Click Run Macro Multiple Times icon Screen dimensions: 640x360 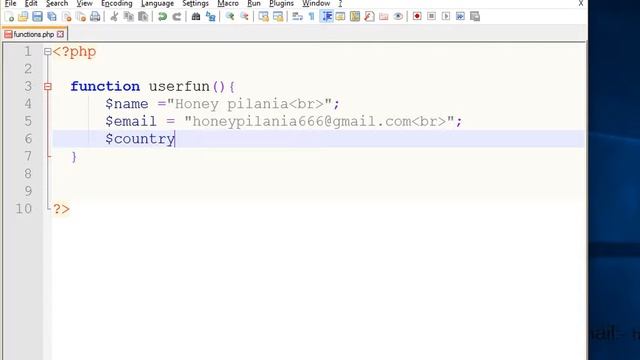[x=460, y=16]
